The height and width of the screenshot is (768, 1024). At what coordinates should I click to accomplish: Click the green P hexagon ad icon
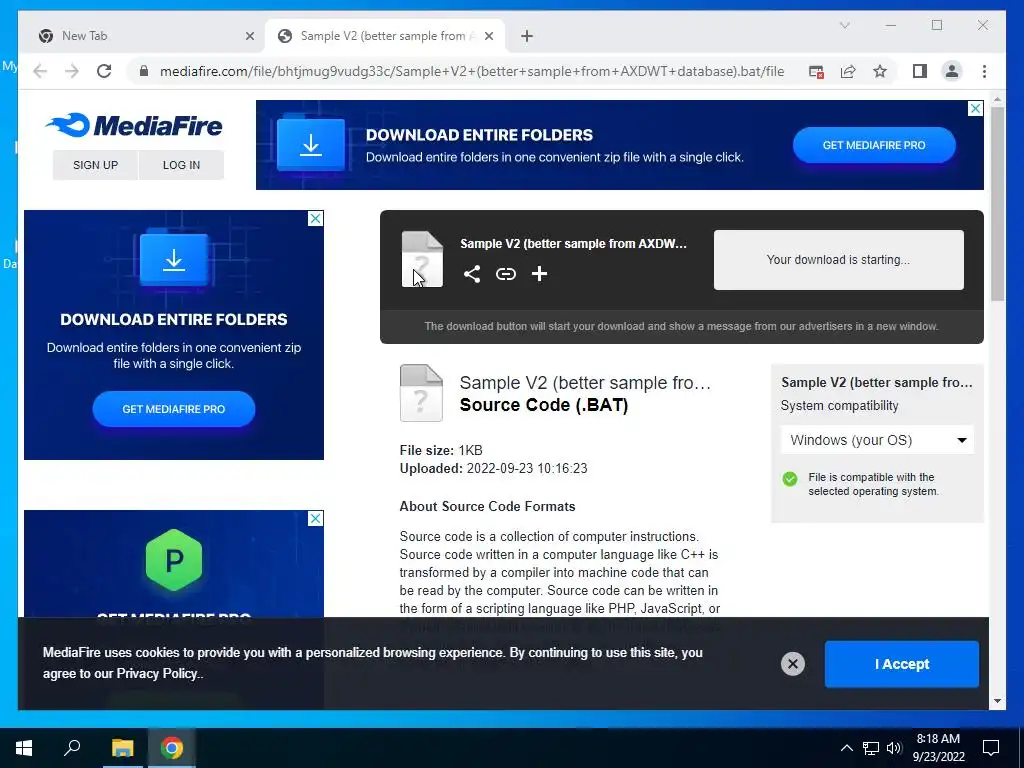pyautogui.click(x=174, y=560)
